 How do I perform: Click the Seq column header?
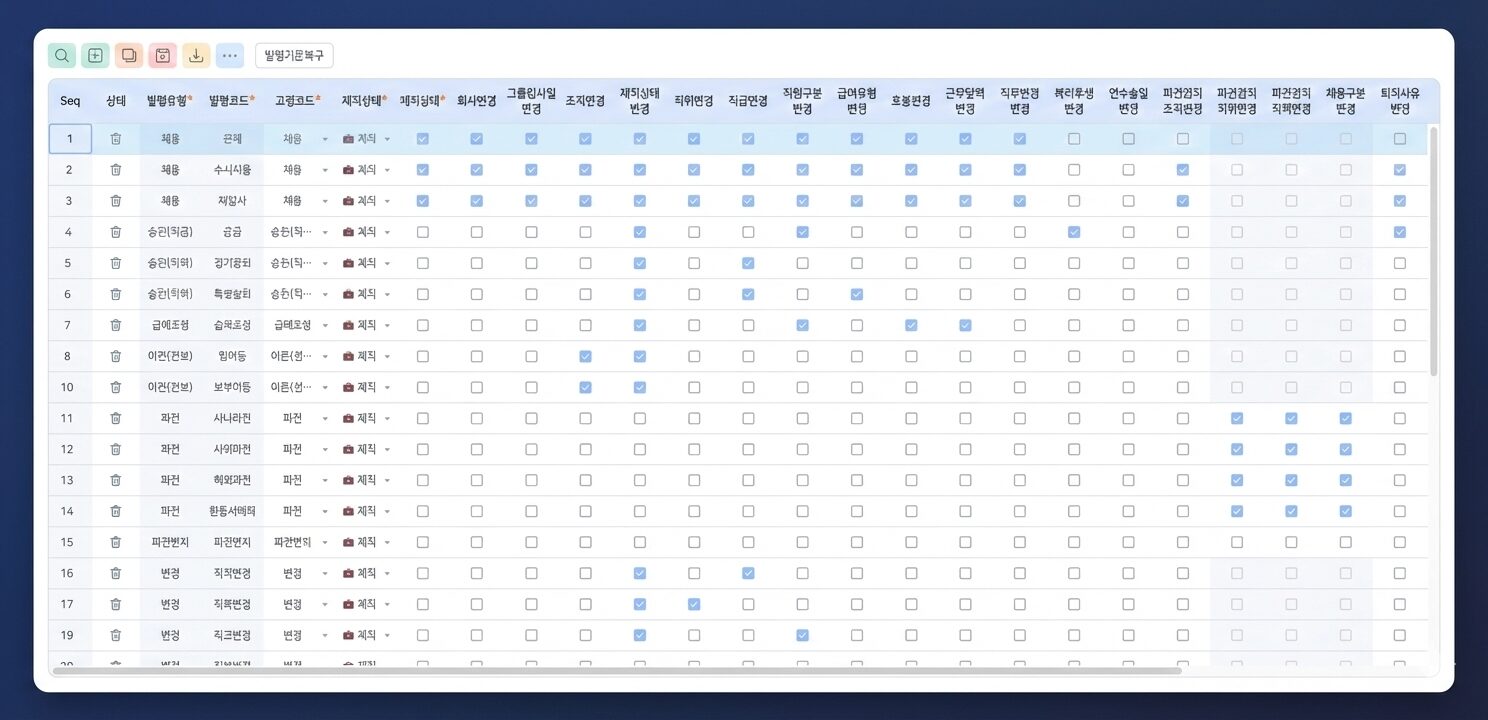[70, 101]
